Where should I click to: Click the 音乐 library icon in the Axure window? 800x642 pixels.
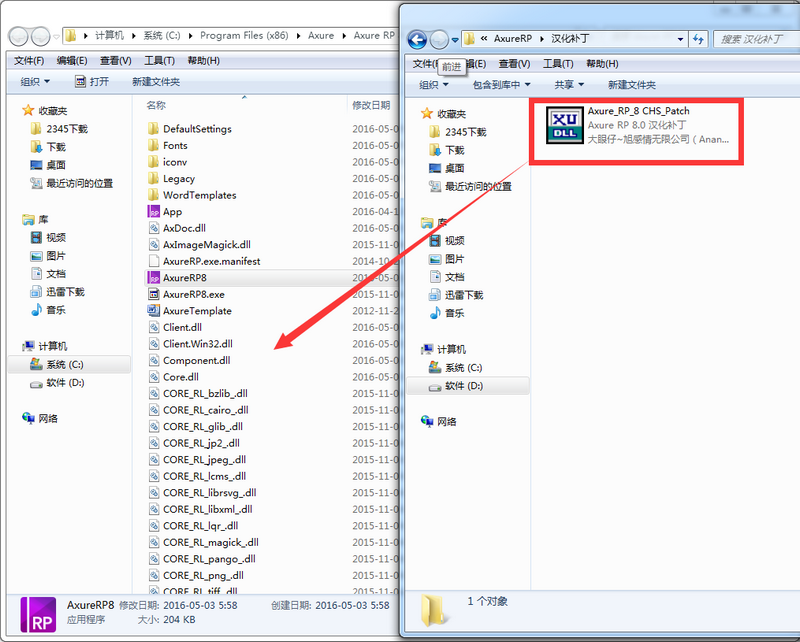coord(36,310)
